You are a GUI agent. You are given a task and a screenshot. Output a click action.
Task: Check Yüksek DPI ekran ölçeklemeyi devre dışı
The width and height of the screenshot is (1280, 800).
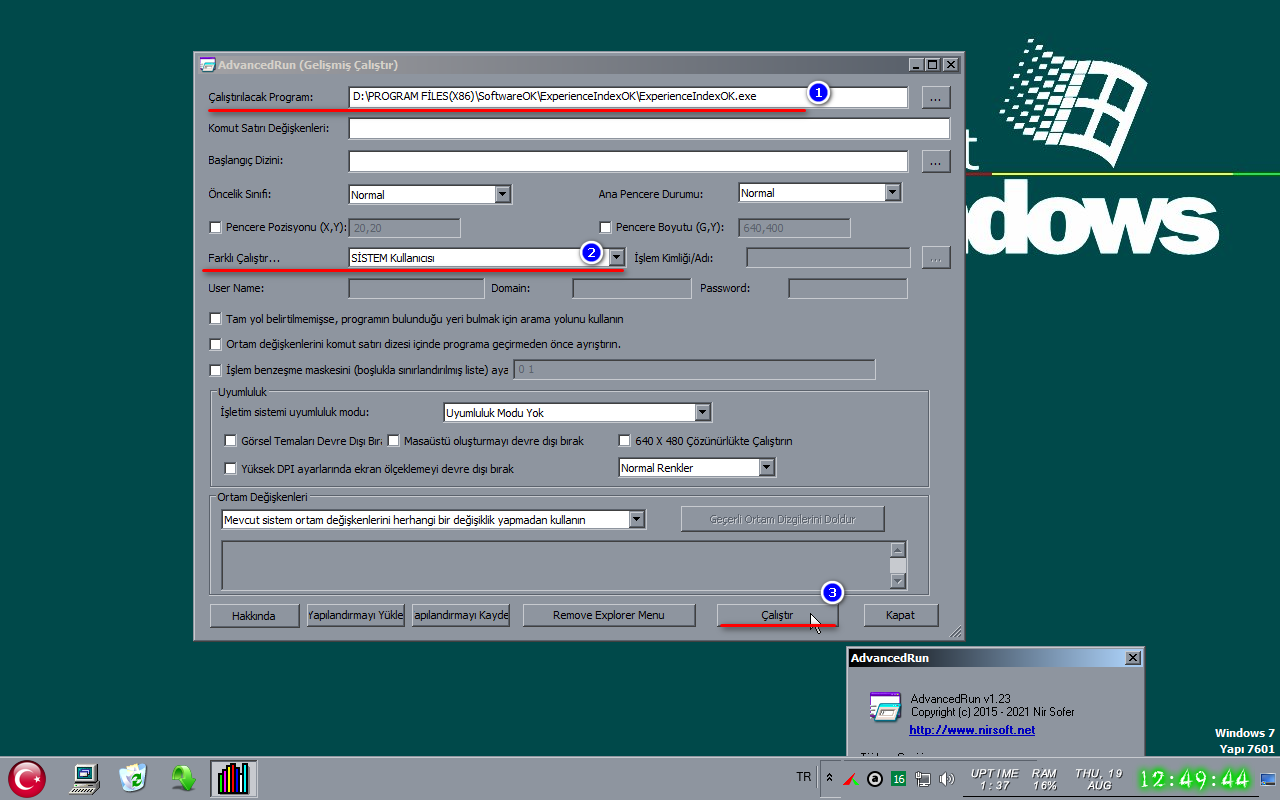point(231,468)
